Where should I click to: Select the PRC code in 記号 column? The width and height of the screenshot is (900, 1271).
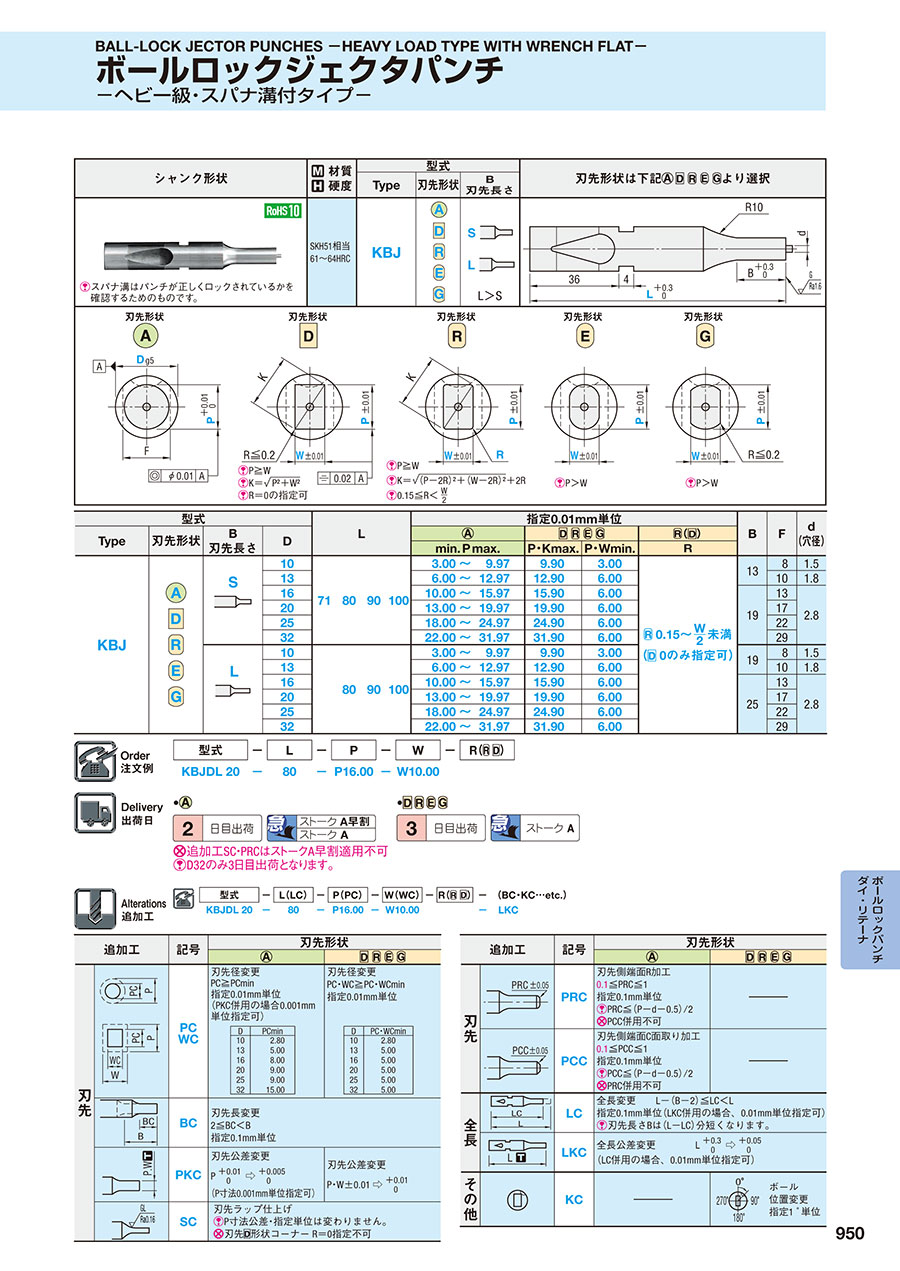tap(574, 997)
